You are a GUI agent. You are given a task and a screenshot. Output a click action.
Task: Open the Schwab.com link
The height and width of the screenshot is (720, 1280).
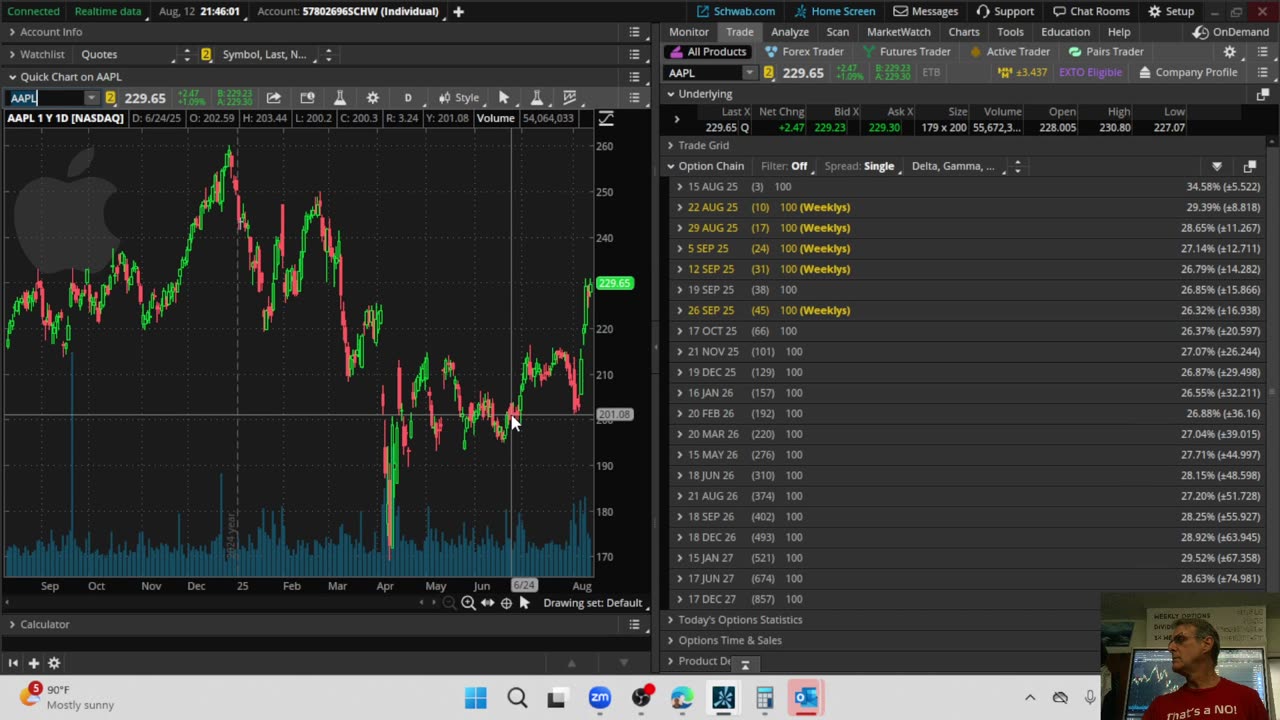(x=736, y=11)
